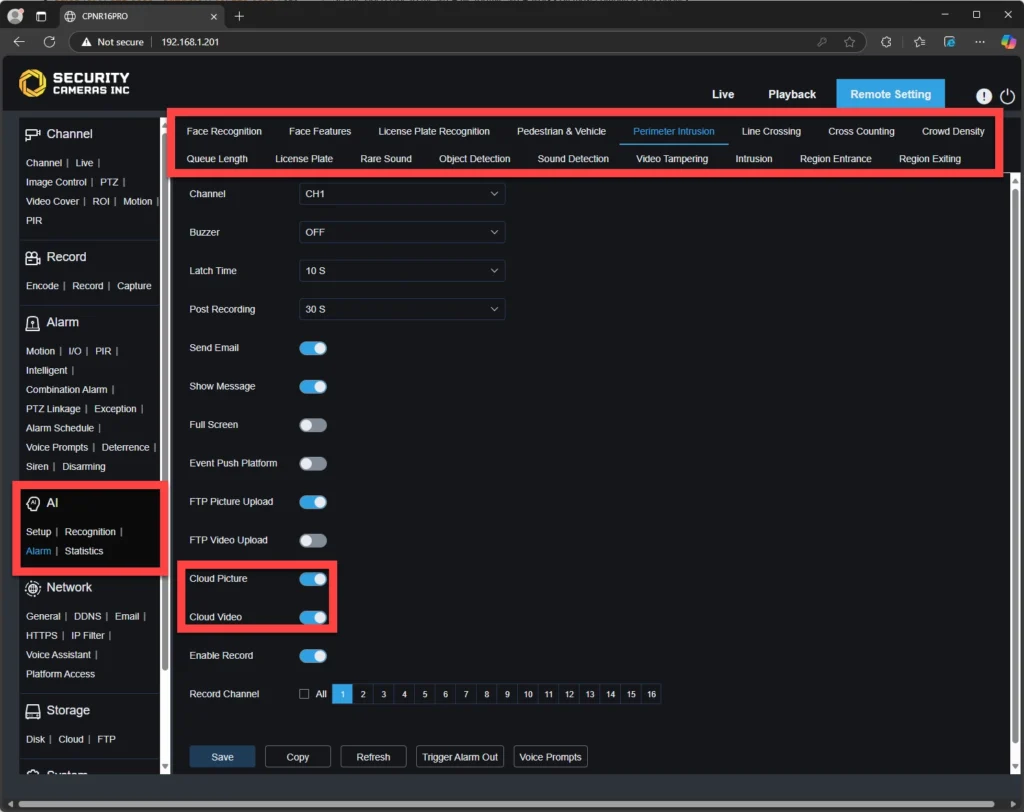Open the Live top menu
The image size is (1024, 812).
coord(722,94)
